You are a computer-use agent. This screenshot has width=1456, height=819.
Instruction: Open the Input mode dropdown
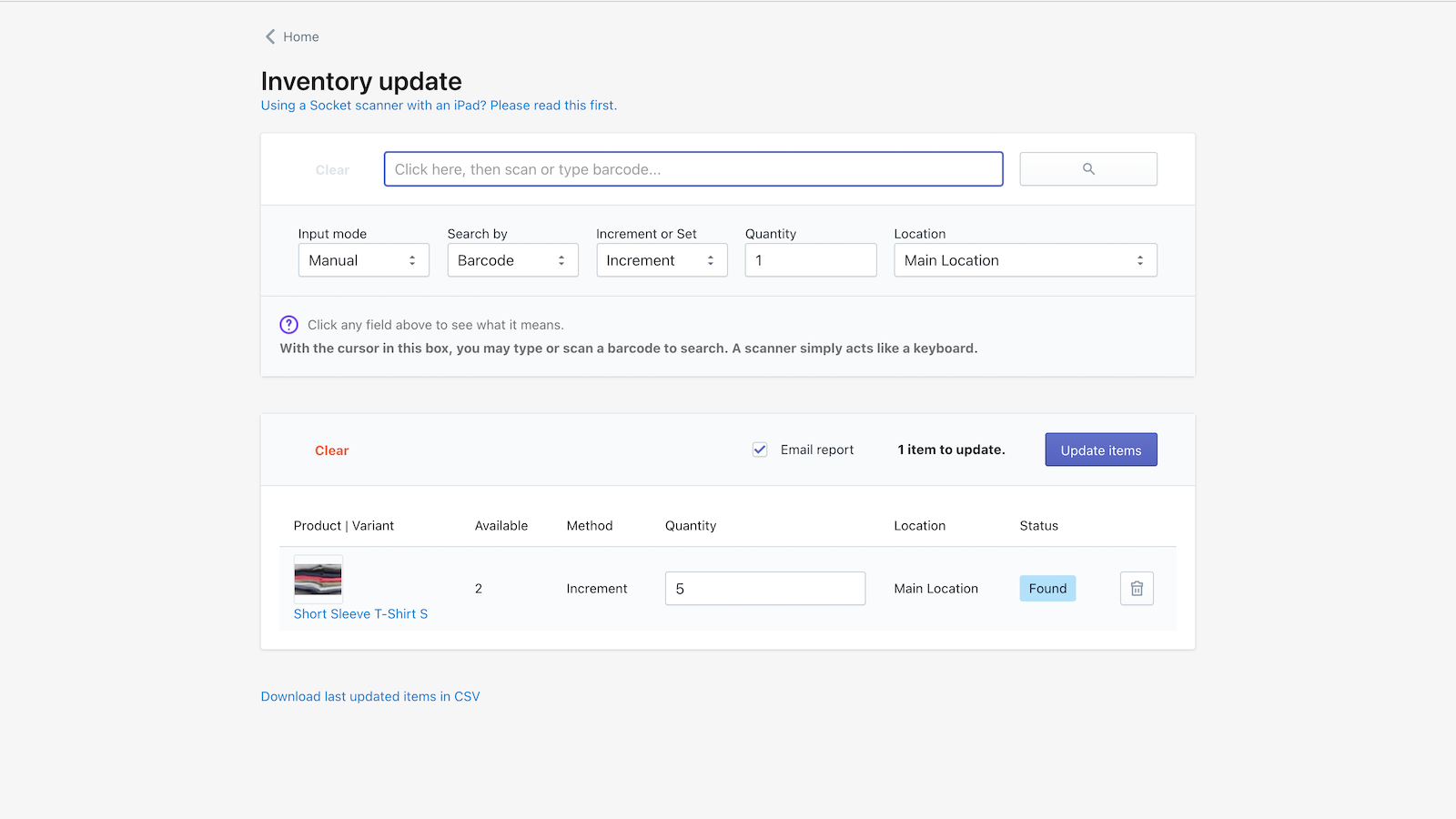click(363, 260)
